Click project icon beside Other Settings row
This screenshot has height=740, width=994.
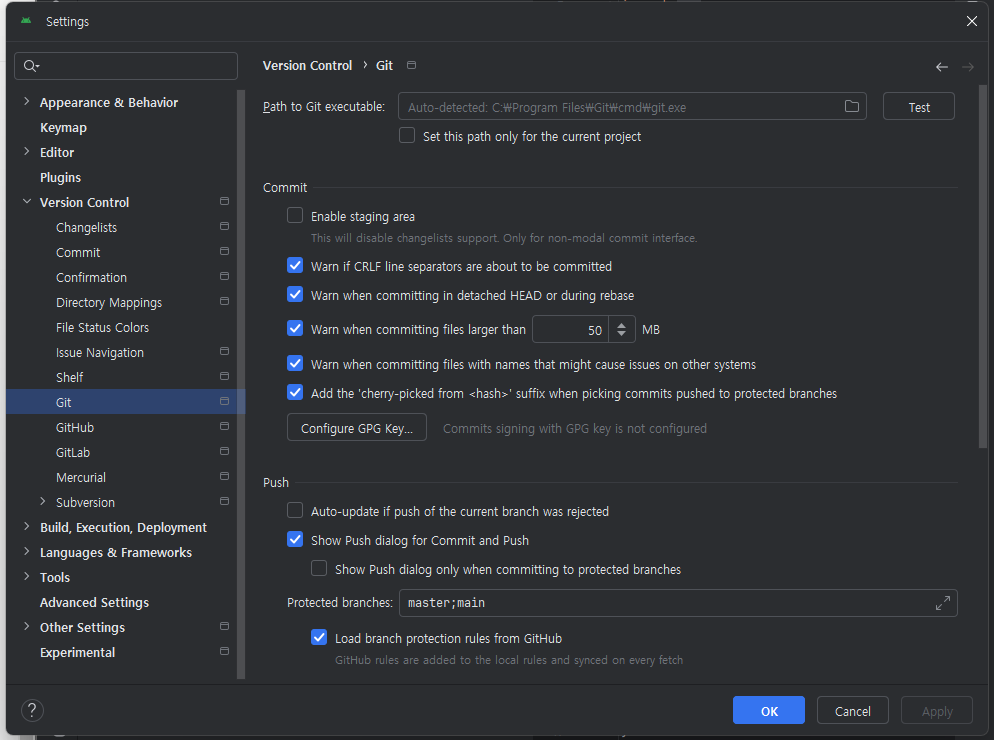point(224,626)
